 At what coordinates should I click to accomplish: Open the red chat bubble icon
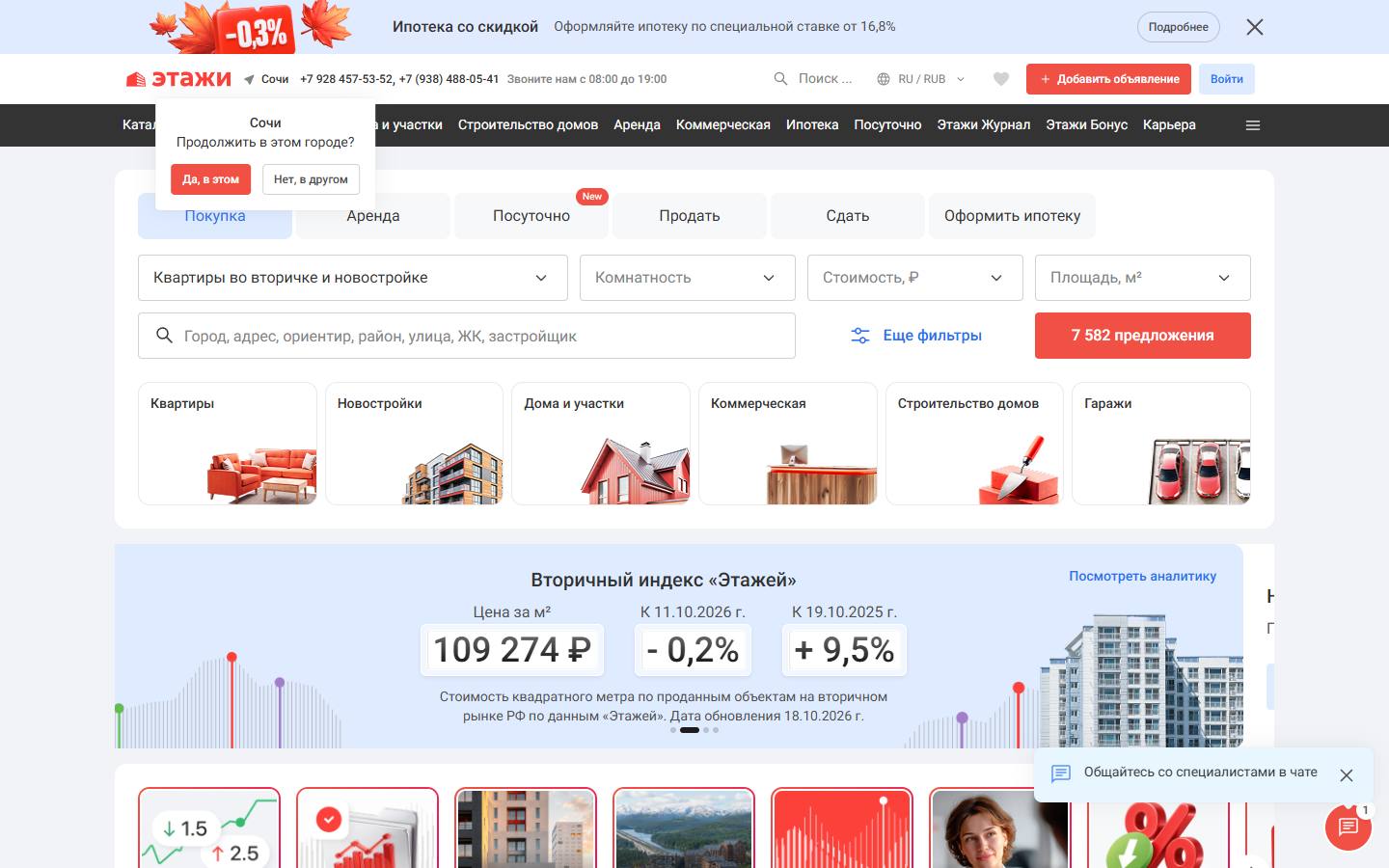pyautogui.click(x=1348, y=827)
